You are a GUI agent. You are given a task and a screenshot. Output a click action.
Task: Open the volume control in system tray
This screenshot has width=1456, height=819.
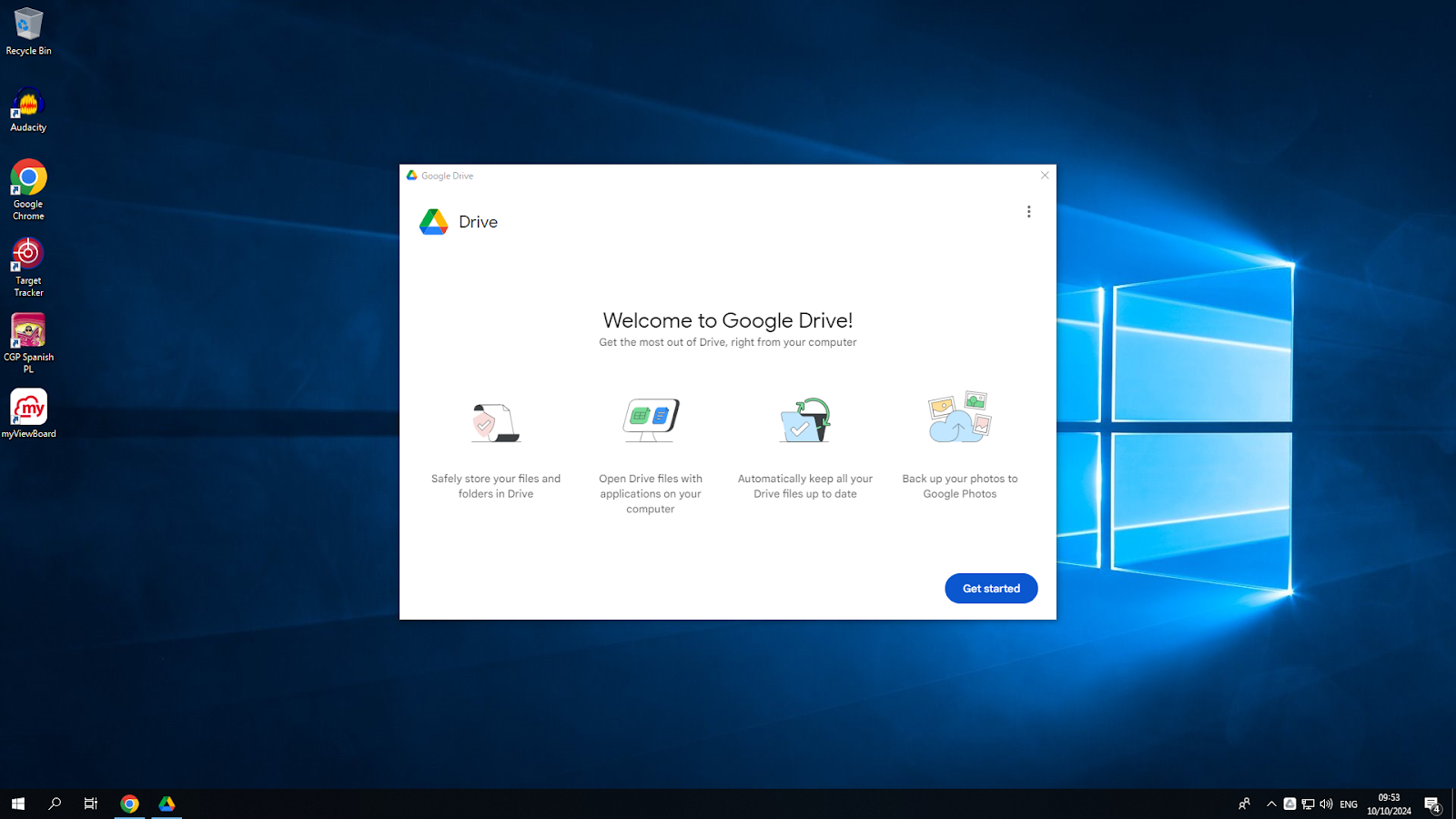pos(1326,804)
